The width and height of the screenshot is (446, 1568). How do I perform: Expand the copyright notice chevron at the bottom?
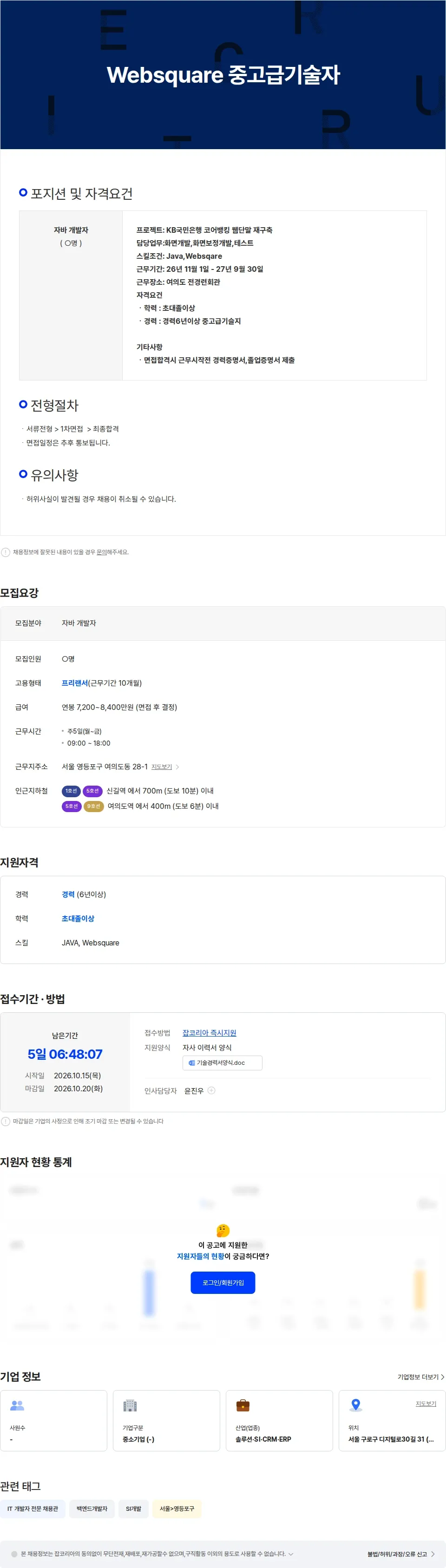(x=291, y=1554)
